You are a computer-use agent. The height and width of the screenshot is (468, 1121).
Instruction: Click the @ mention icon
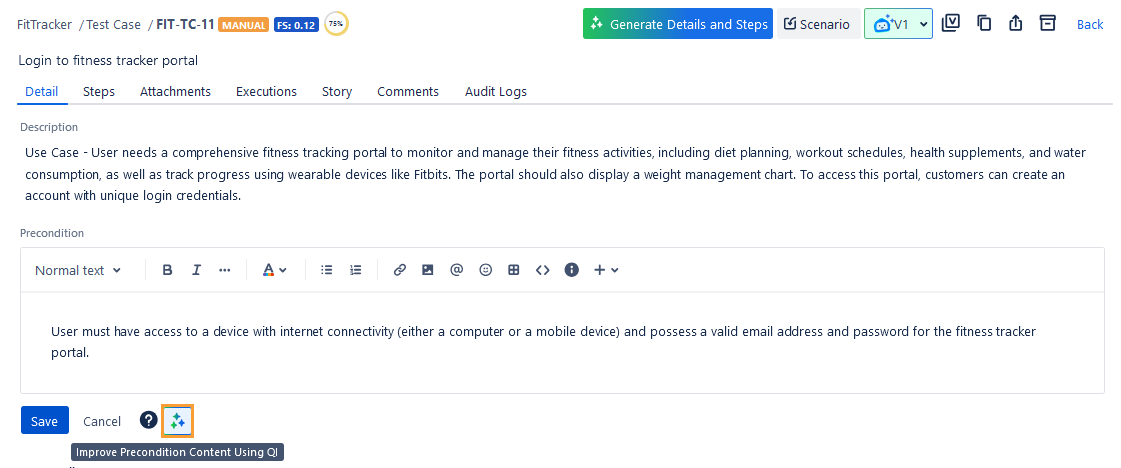pos(456,270)
